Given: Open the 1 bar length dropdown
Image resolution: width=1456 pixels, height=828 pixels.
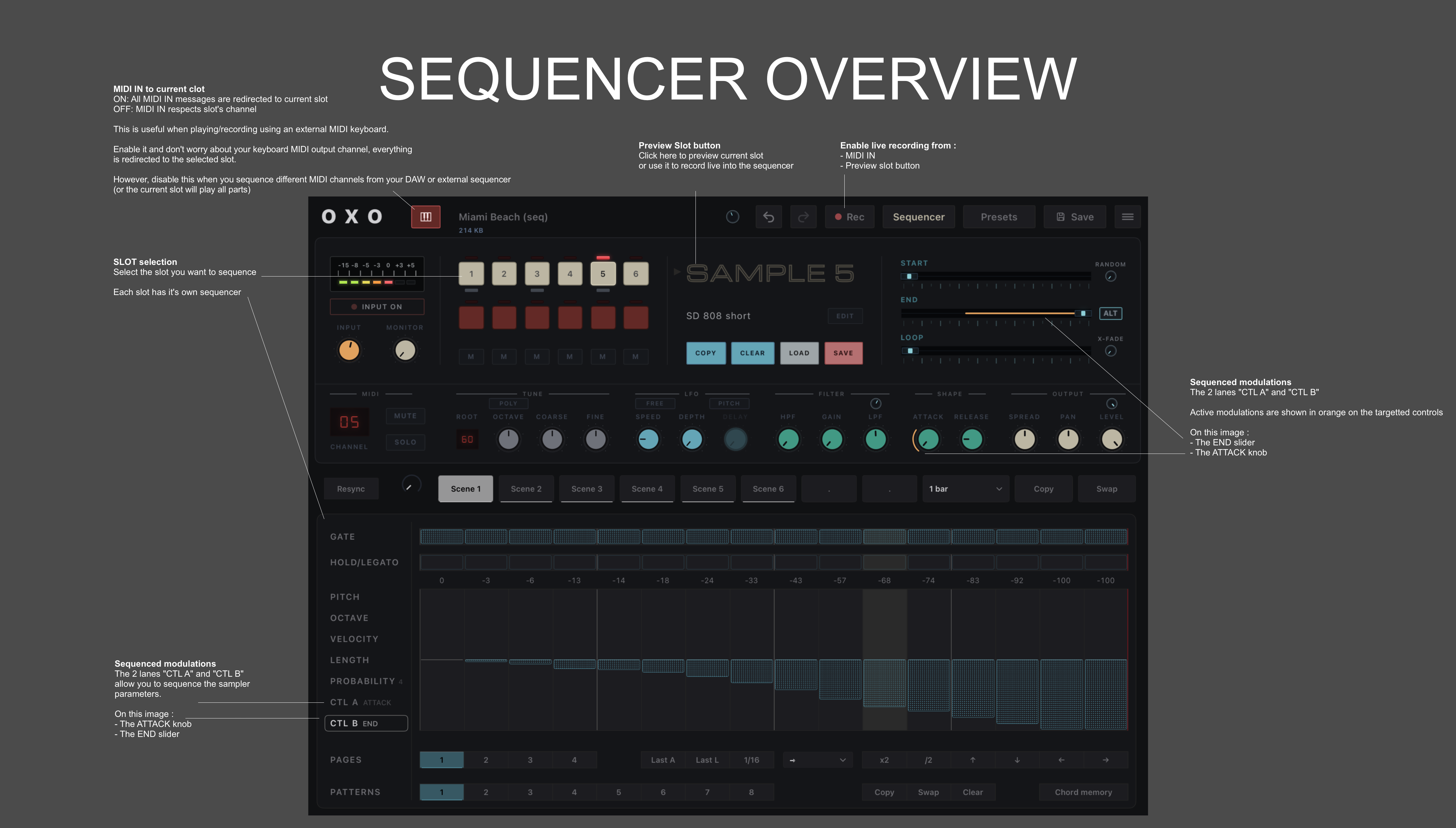Looking at the screenshot, I should pos(965,489).
